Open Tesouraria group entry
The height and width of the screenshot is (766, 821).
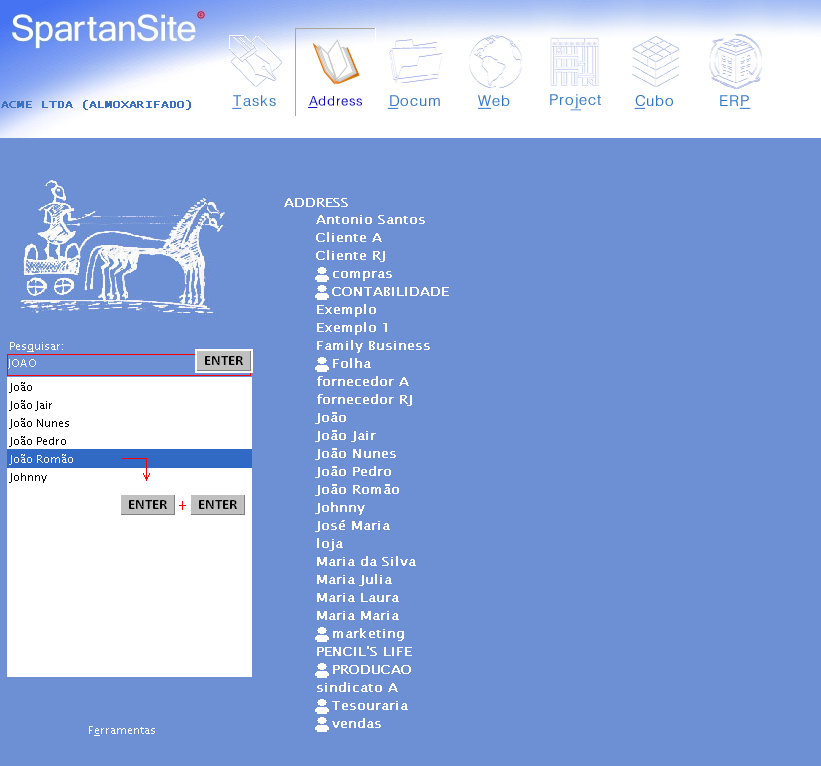pyautogui.click(x=370, y=706)
